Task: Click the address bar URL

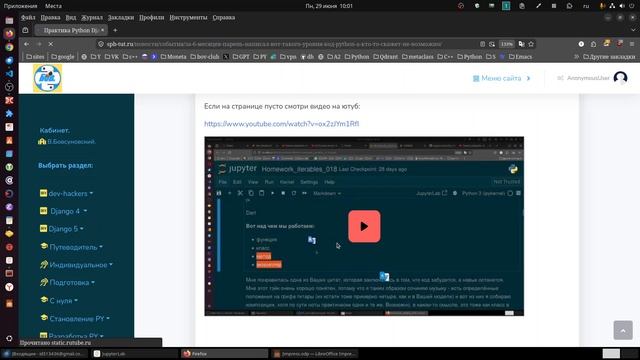Action: [274, 44]
